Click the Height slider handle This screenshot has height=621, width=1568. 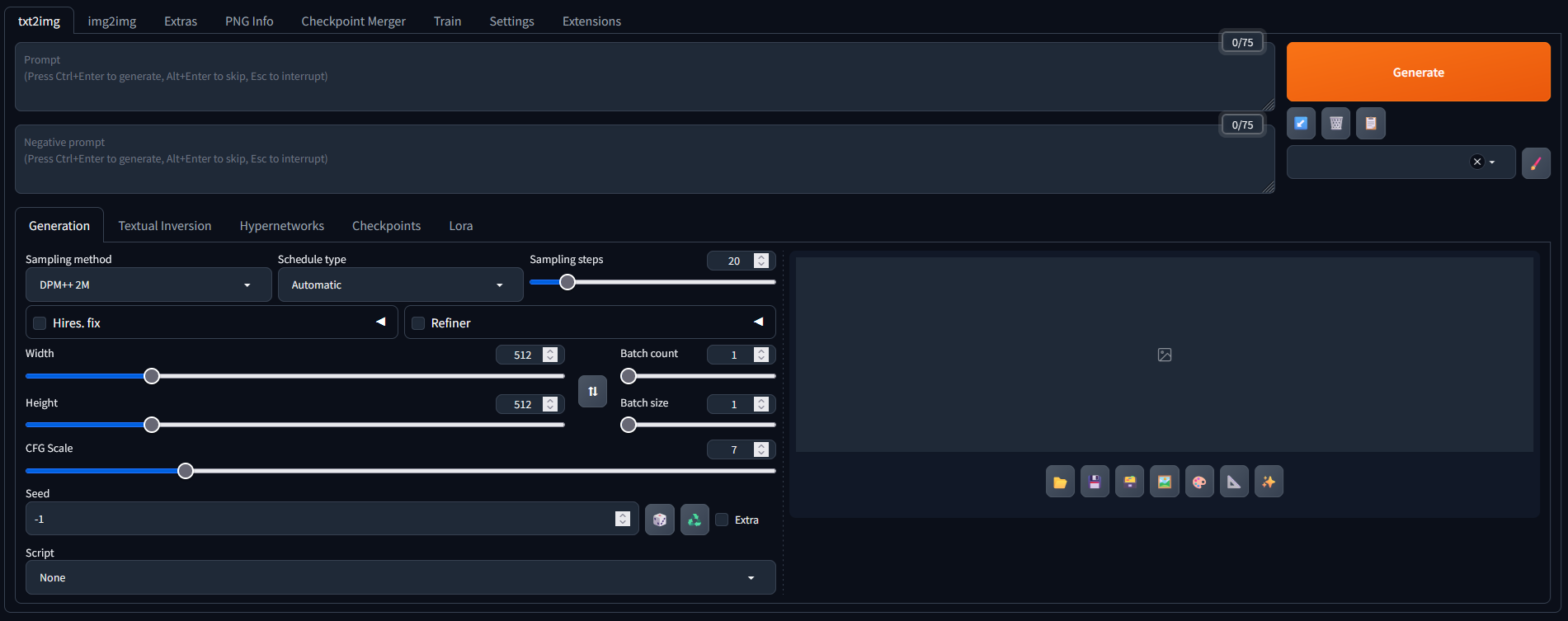click(152, 425)
